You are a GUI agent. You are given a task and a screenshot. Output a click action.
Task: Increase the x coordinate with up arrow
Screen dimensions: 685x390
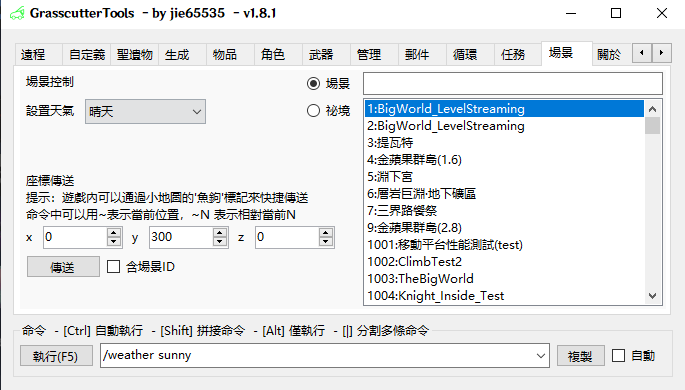point(114,233)
